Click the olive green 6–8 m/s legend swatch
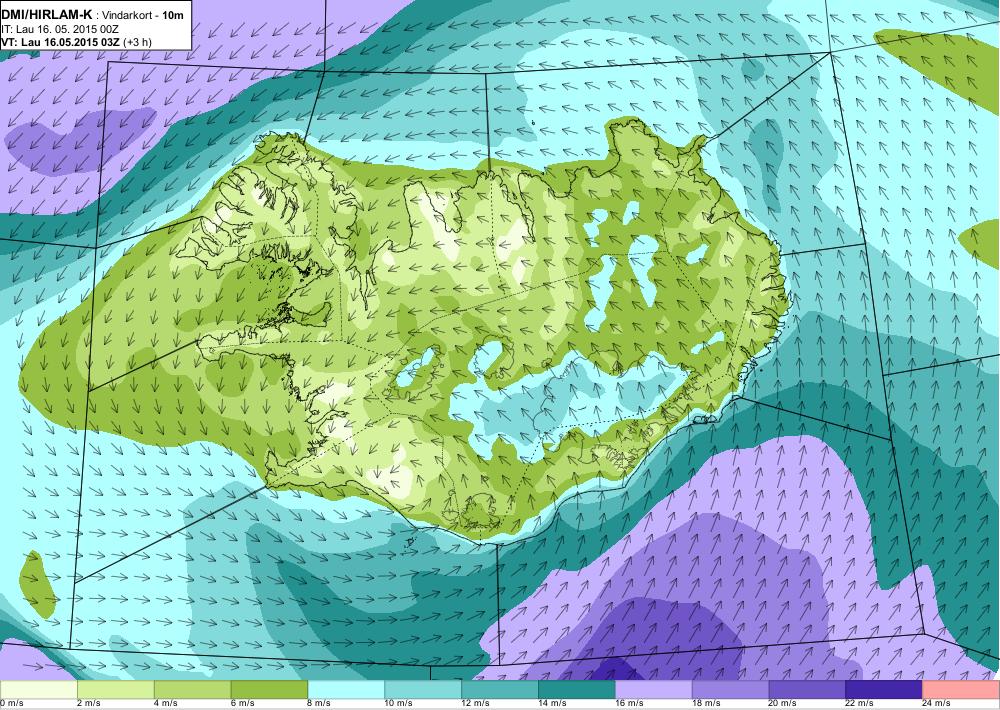The width and height of the screenshot is (1000, 710). click(x=269, y=690)
